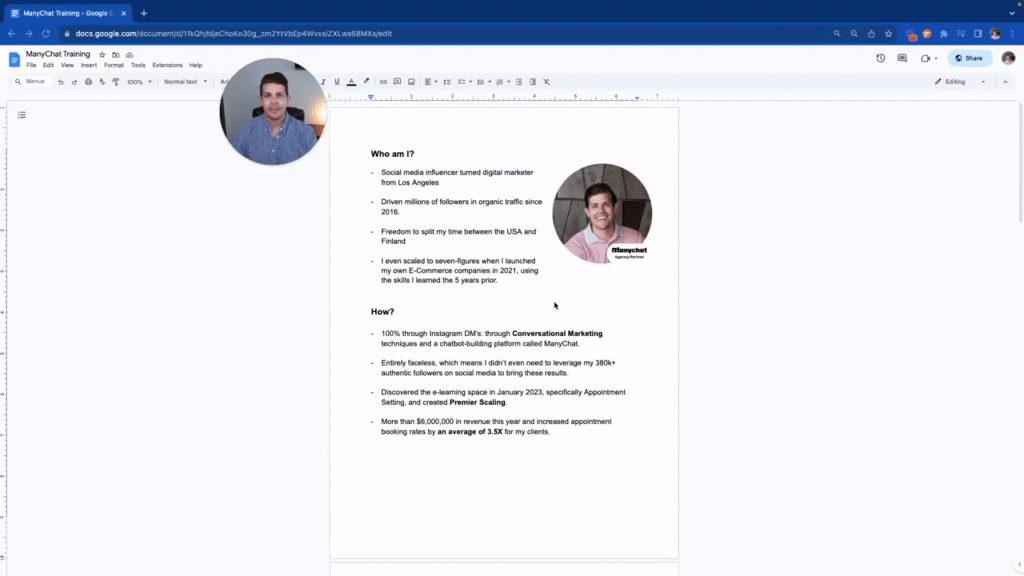Image resolution: width=1024 pixels, height=576 pixels.
Task: Click the 'Who am I?' heading
Action: [392, 154]
